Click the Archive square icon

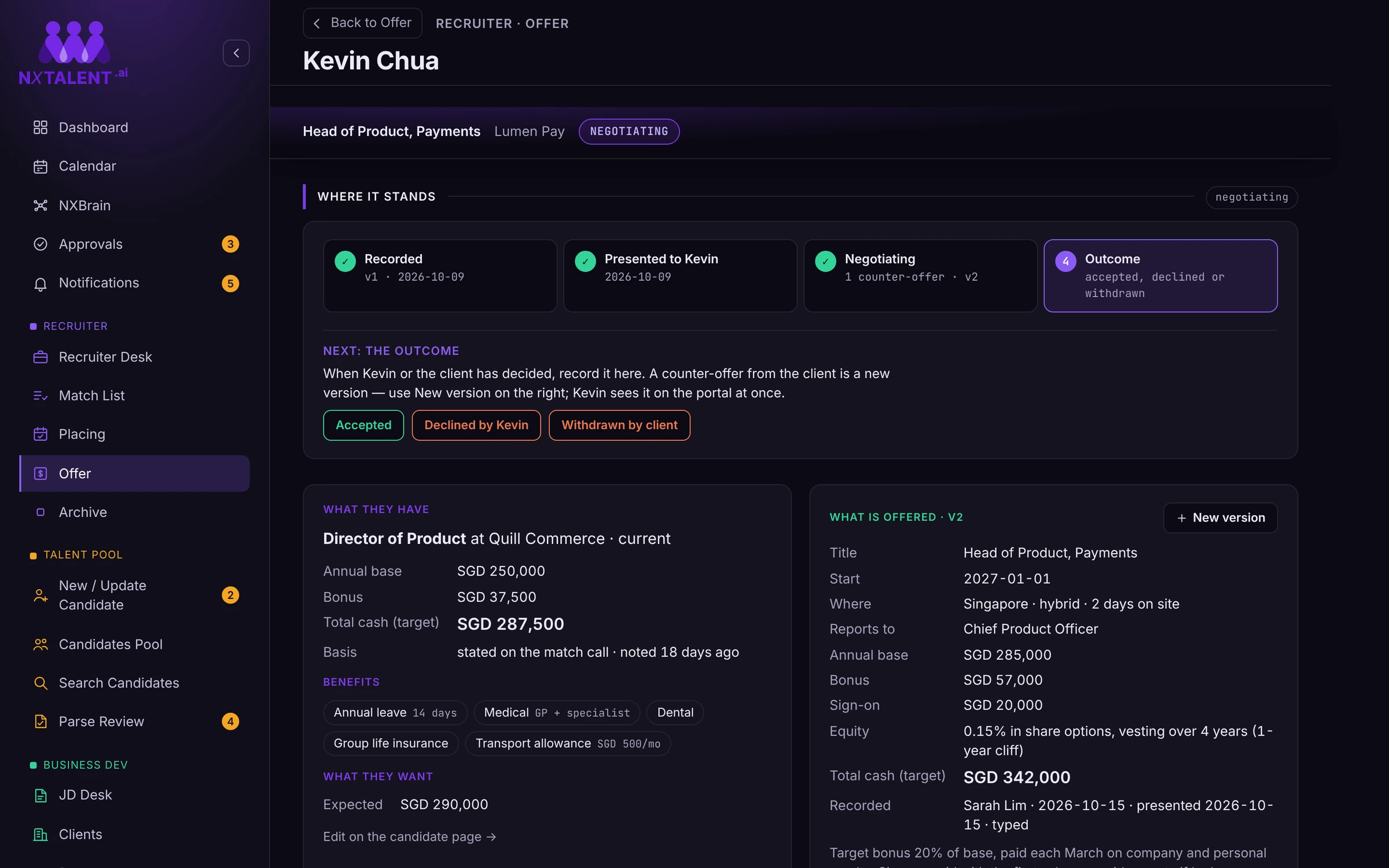coord(41,512)
